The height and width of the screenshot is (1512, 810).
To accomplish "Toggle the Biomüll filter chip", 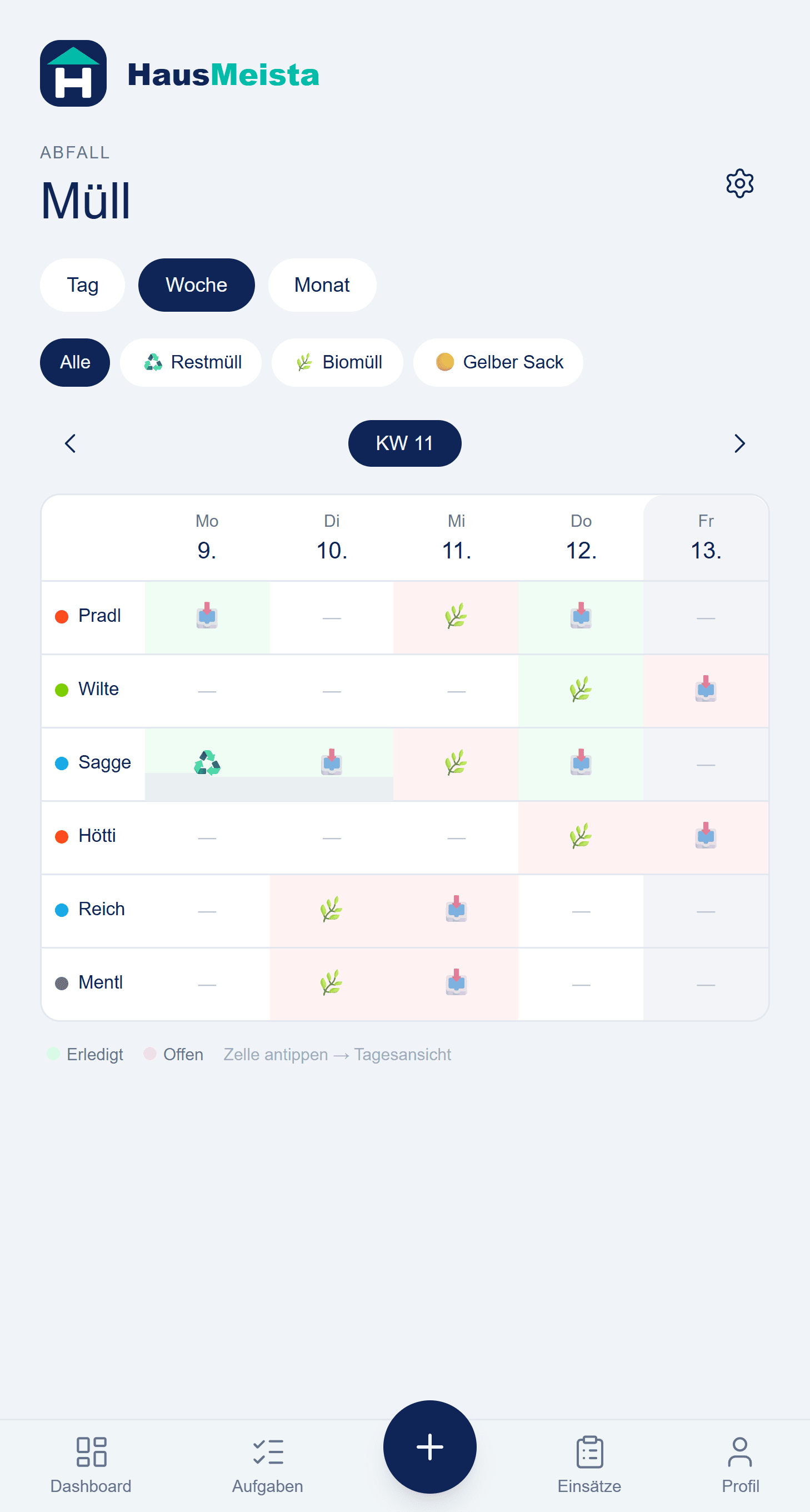I will click(338, 362).
